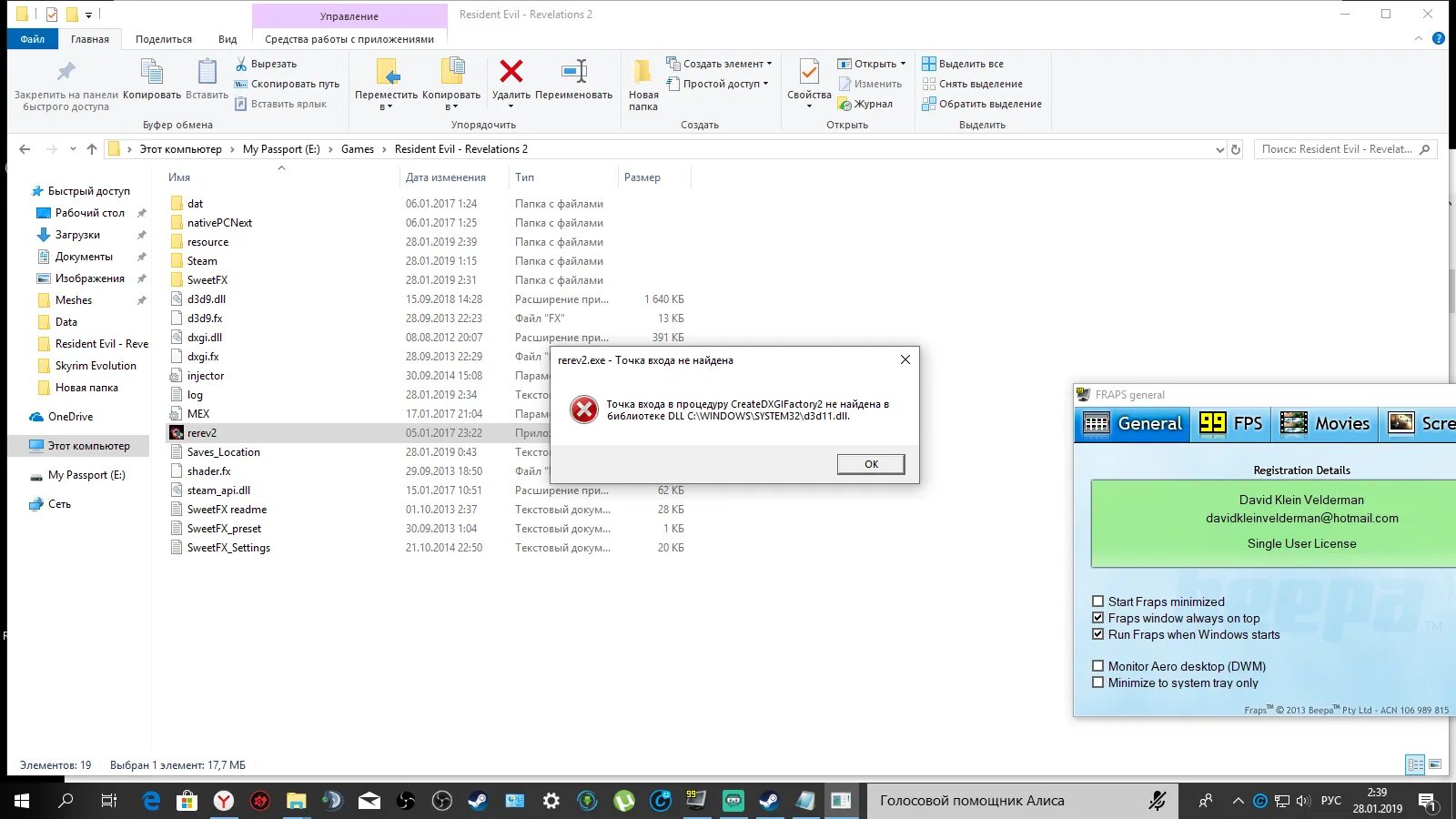This screenshot has width=1456, height=819.
Task: Click Скопировать путь in ribbon
Action: point(287,84)
